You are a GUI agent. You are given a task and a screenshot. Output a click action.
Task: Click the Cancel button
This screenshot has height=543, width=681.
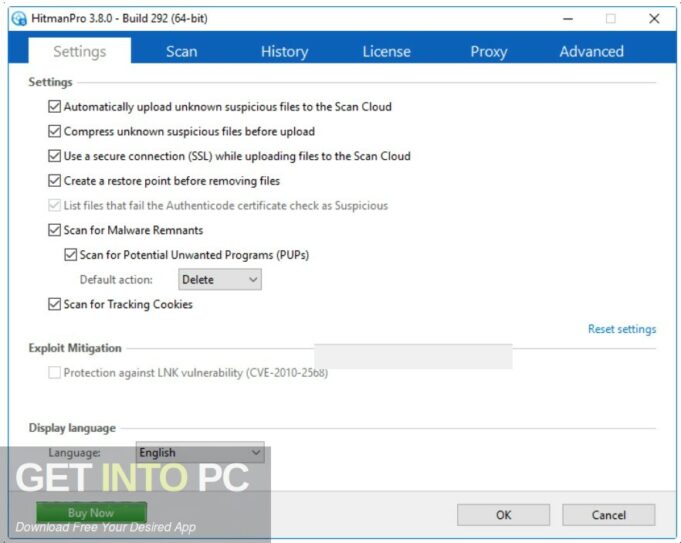click(x=608, y=515)
